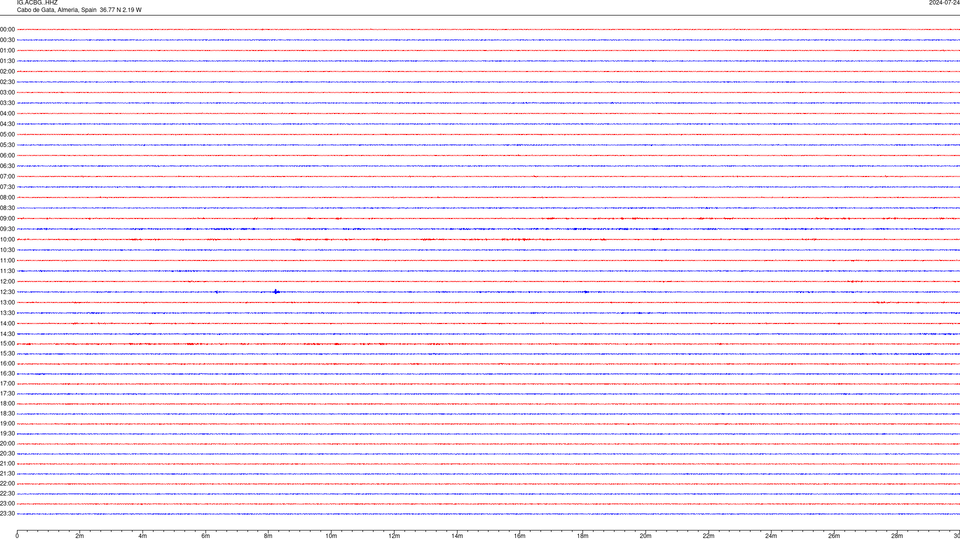The height and width of the screenshot is (540, 960).
Task: Select the '28m' axis tick label
Action: [x=897, y=536]
